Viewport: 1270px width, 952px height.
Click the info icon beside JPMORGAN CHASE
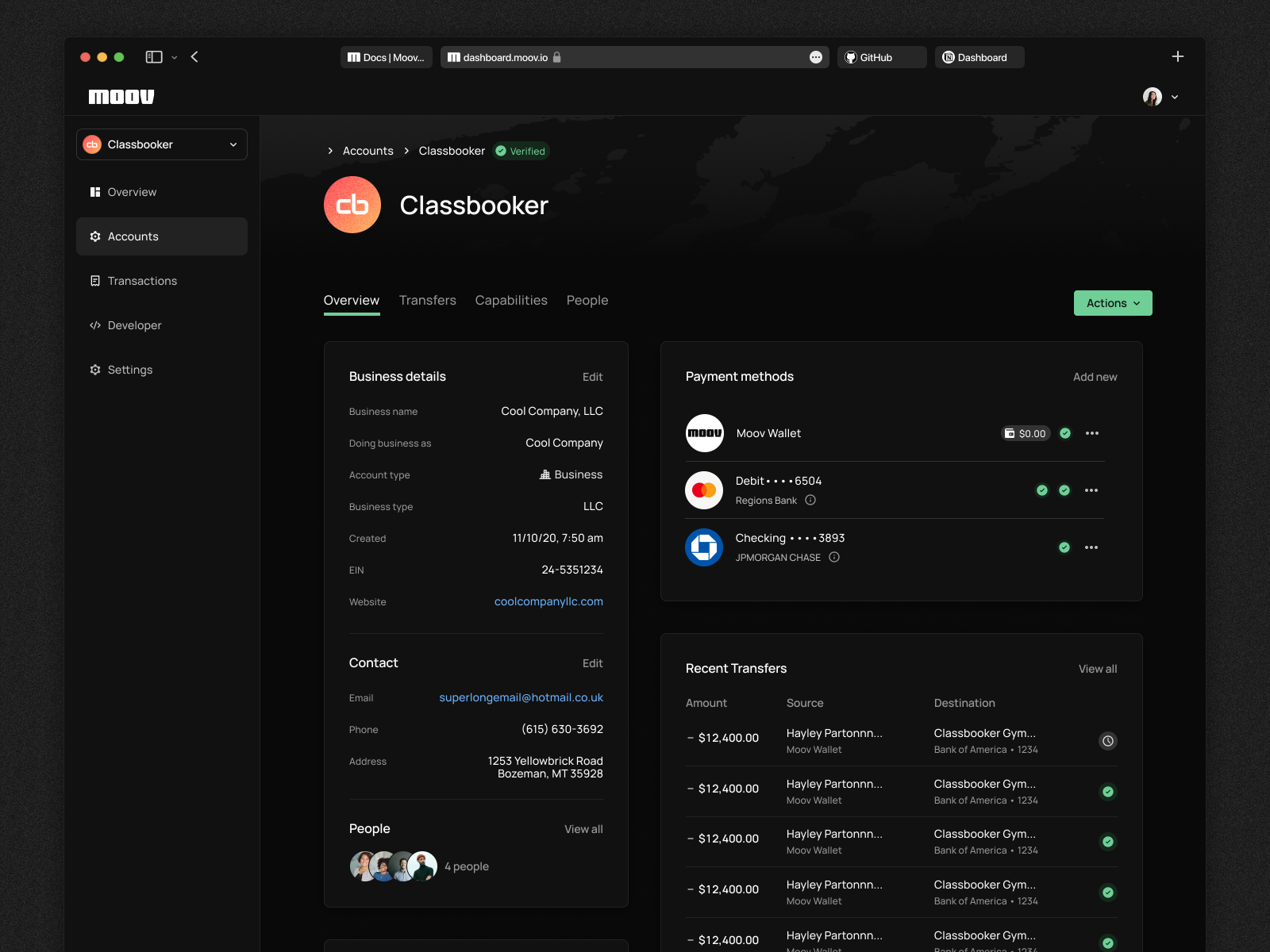click(834, 557)
